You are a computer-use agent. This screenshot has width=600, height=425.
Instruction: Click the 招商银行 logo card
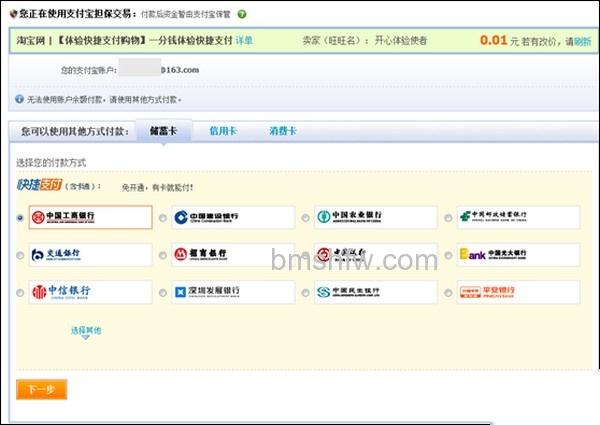[x=233, y=255]
